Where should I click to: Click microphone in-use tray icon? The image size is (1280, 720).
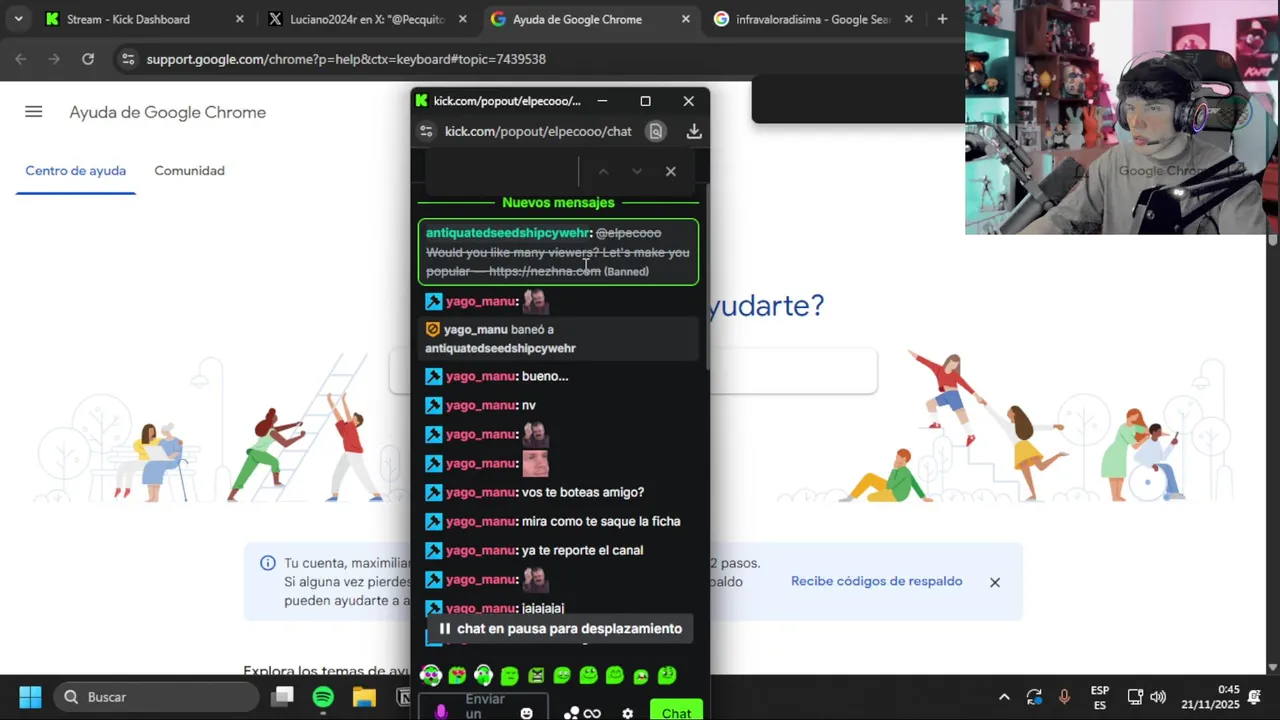click(x=1064, y=697)
